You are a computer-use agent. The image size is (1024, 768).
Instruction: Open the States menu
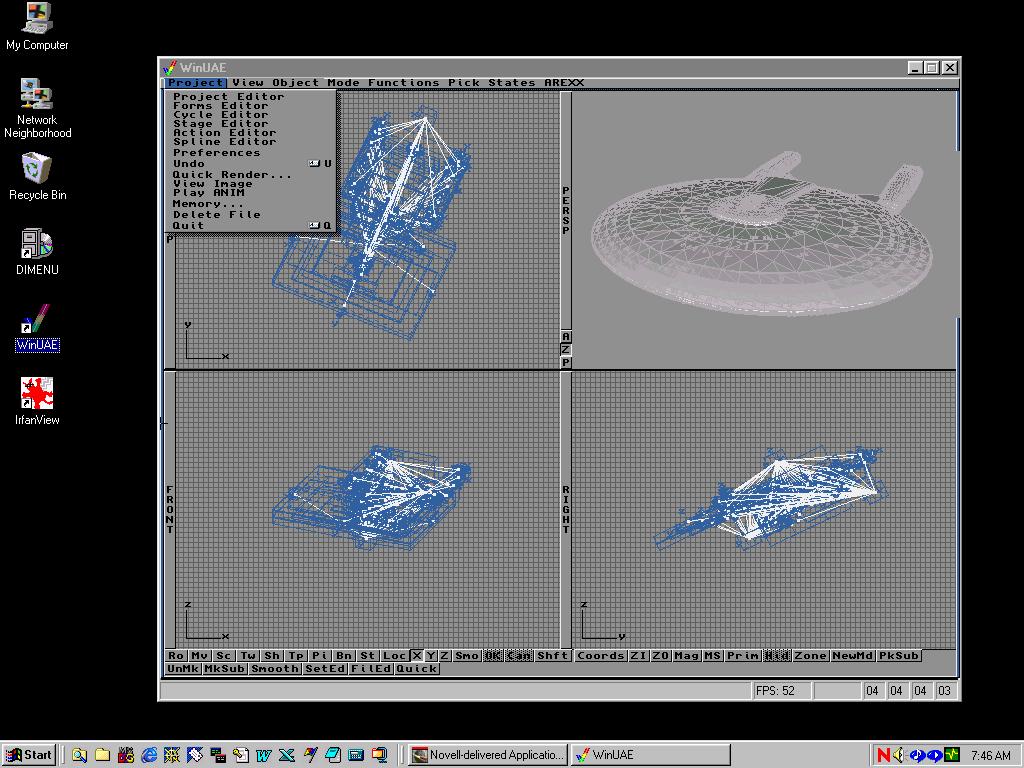point(512,83)
